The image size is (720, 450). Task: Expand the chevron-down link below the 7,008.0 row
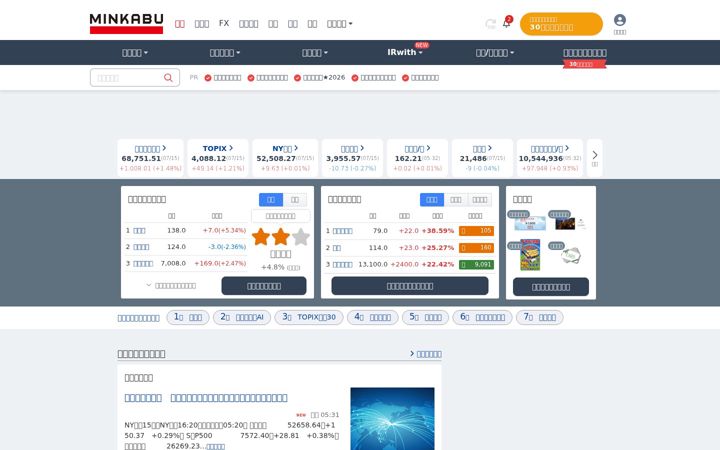coord(171,286)
